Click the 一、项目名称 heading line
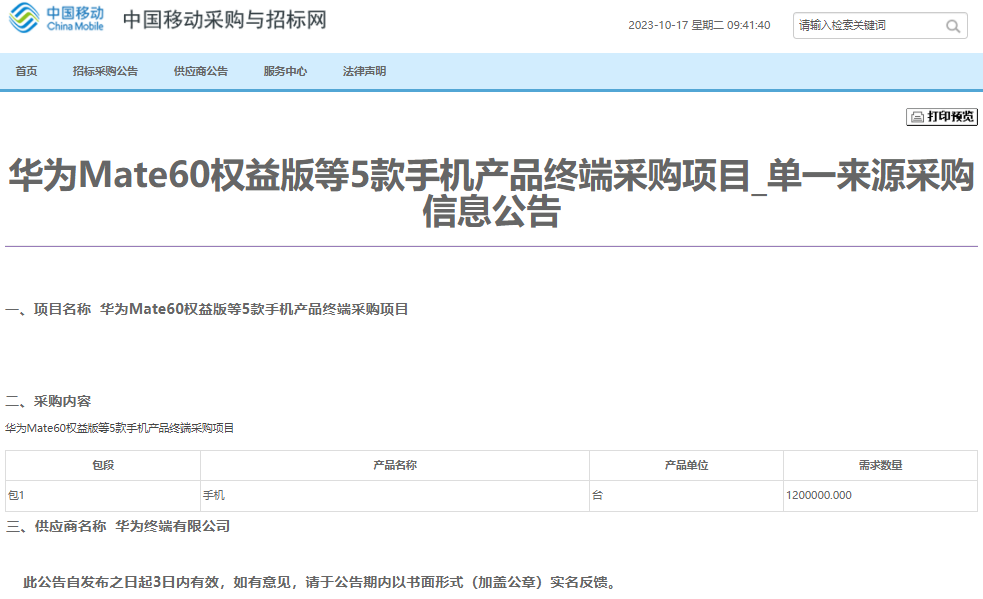 click(207, 309)
